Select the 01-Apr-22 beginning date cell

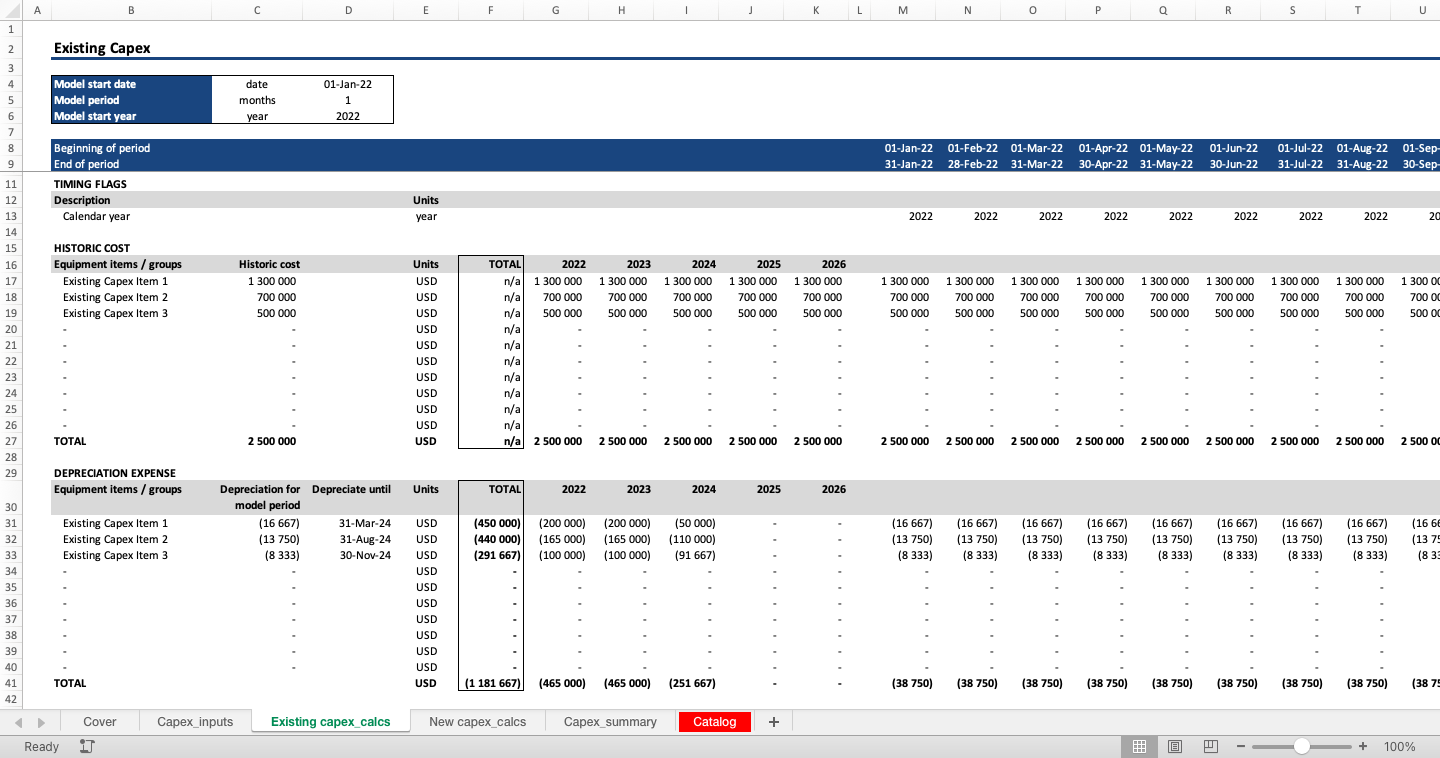(1098, 148)
